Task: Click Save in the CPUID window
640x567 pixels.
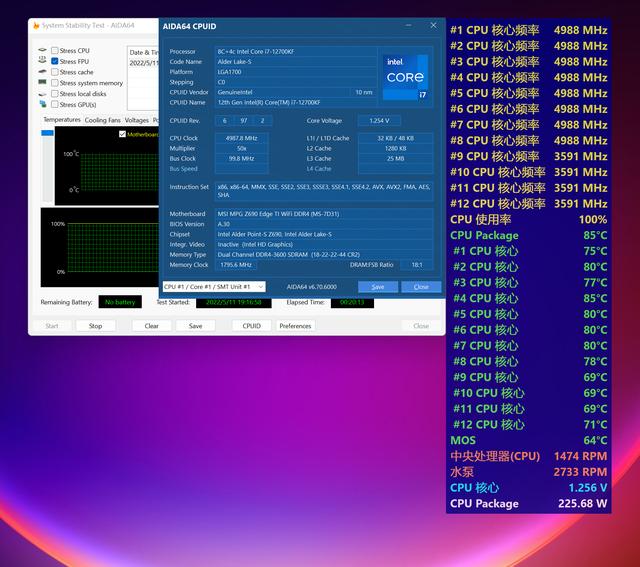Action: (x=377, y=287)
